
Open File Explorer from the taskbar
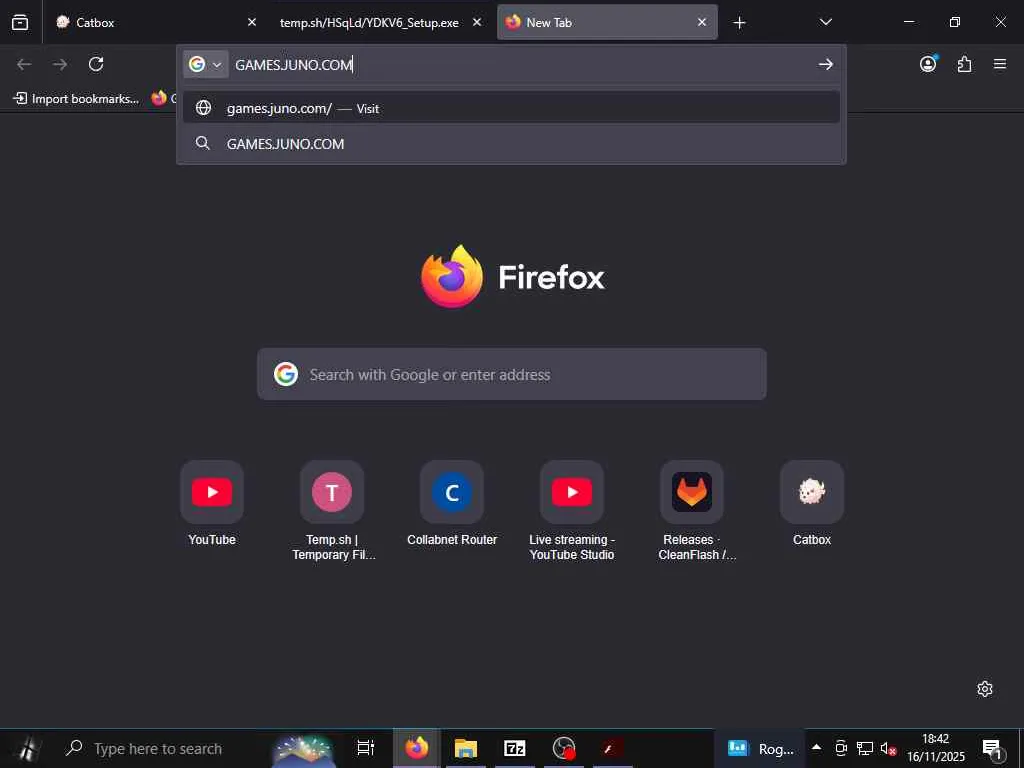pyautogui.click(x=466, y=748)
